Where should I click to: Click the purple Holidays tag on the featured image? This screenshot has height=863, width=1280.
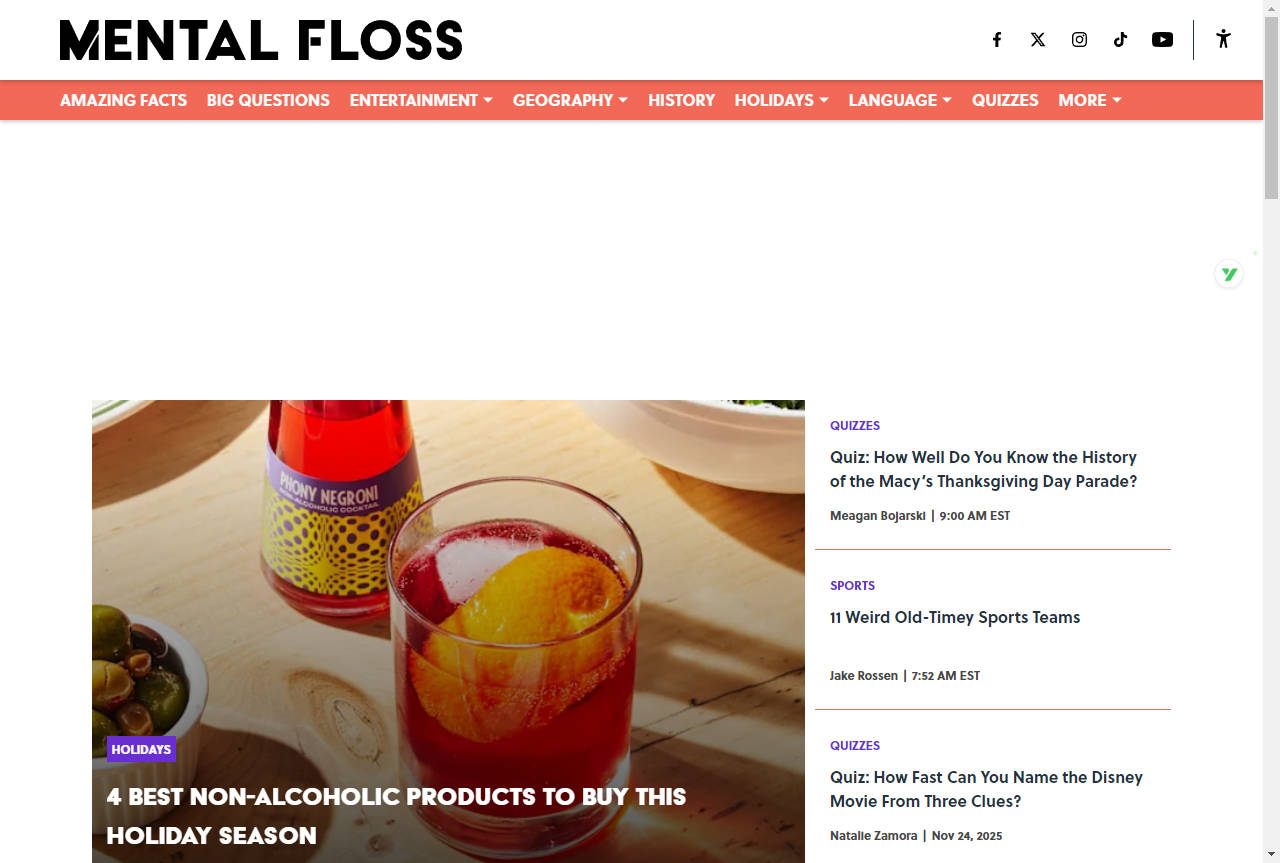click(141, 749)
